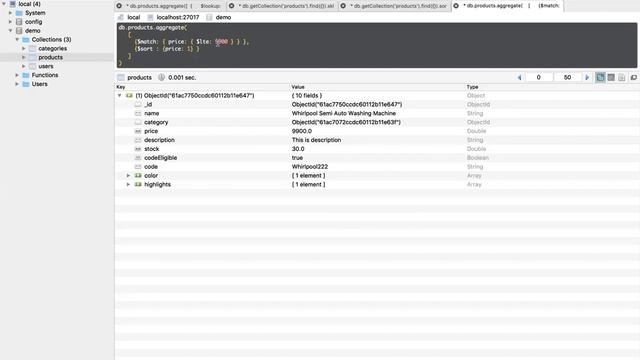Select the config database icon
Screen dimensions: 640x360
[19, 22]
